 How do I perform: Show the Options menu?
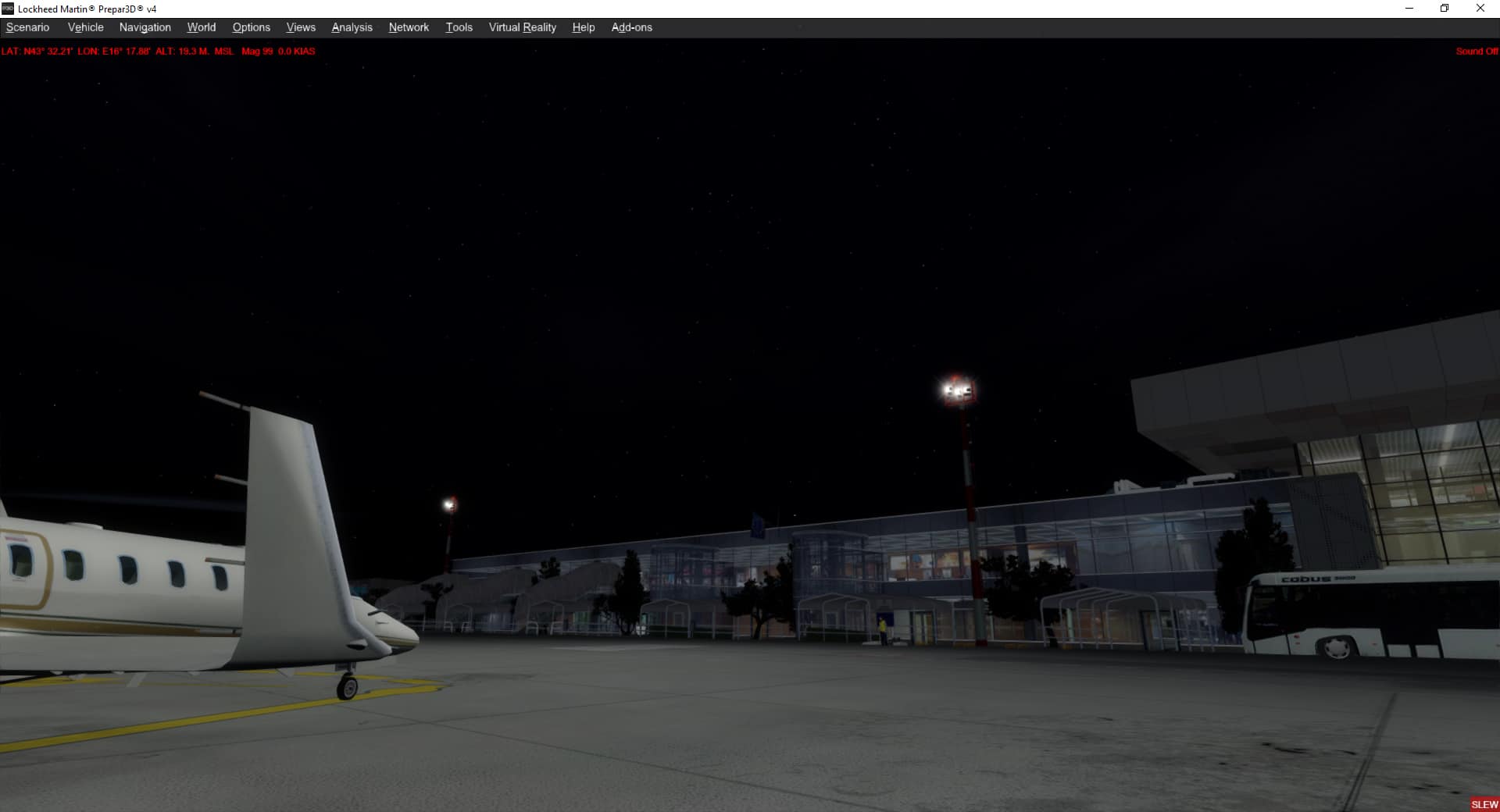click(x=251, y=27)
